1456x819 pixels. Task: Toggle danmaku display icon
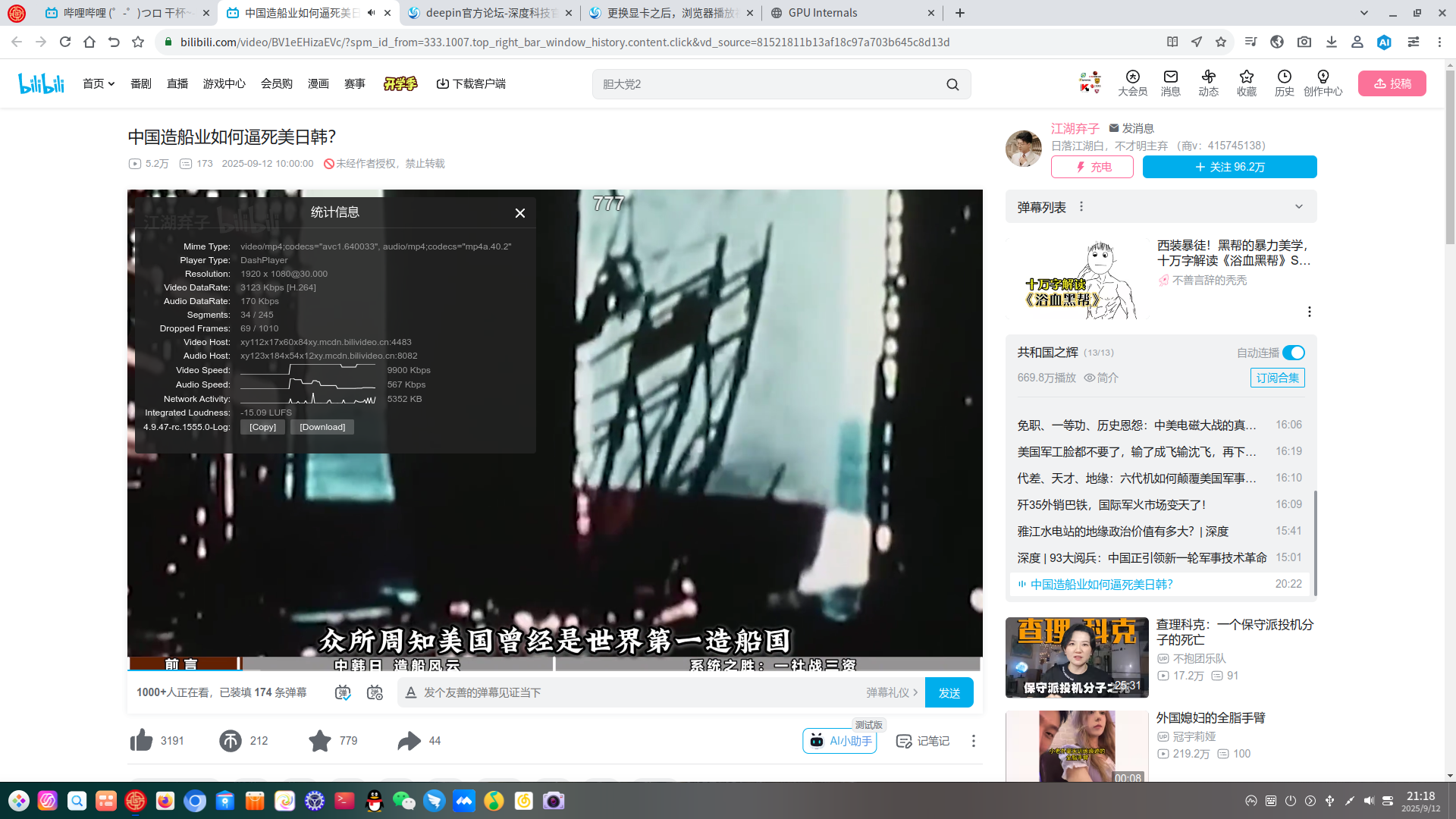(343, 692)
